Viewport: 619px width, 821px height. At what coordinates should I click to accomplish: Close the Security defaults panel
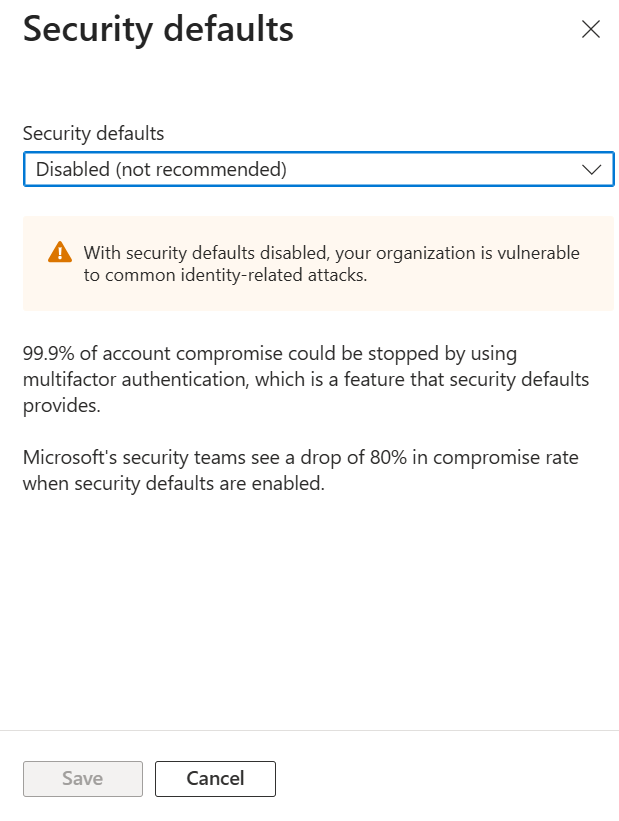(x=591, y=29)
